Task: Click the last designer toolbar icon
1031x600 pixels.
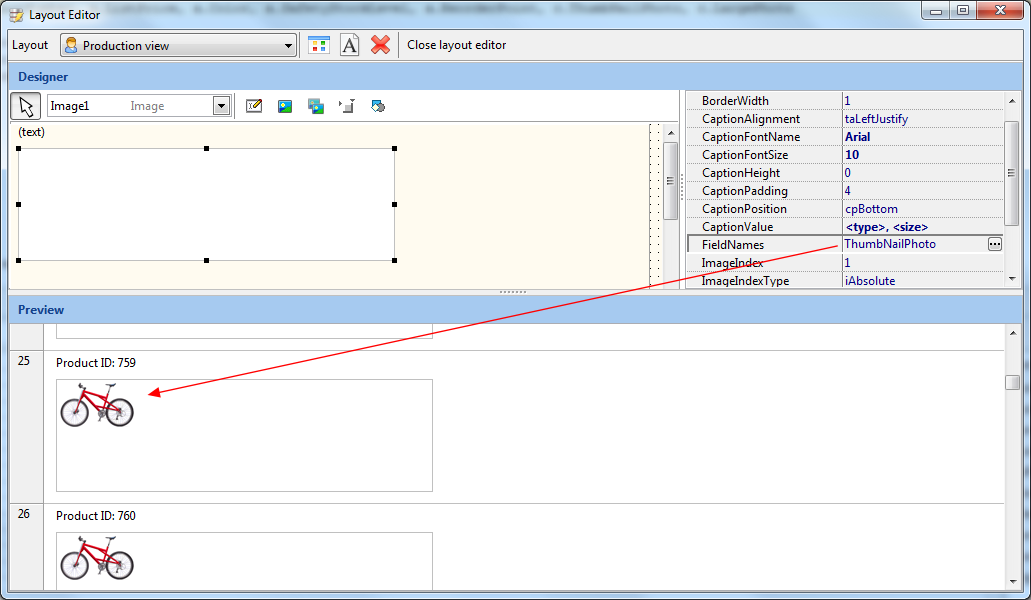Action: click(378, 106)
